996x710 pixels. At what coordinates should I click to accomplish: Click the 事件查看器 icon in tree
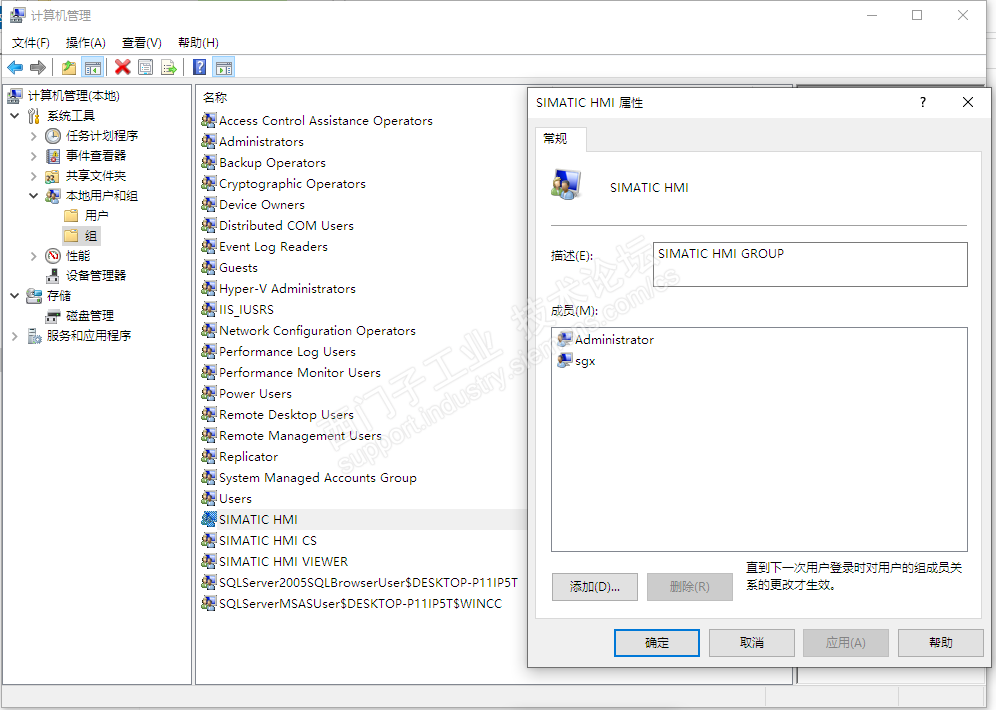[53, 156]
